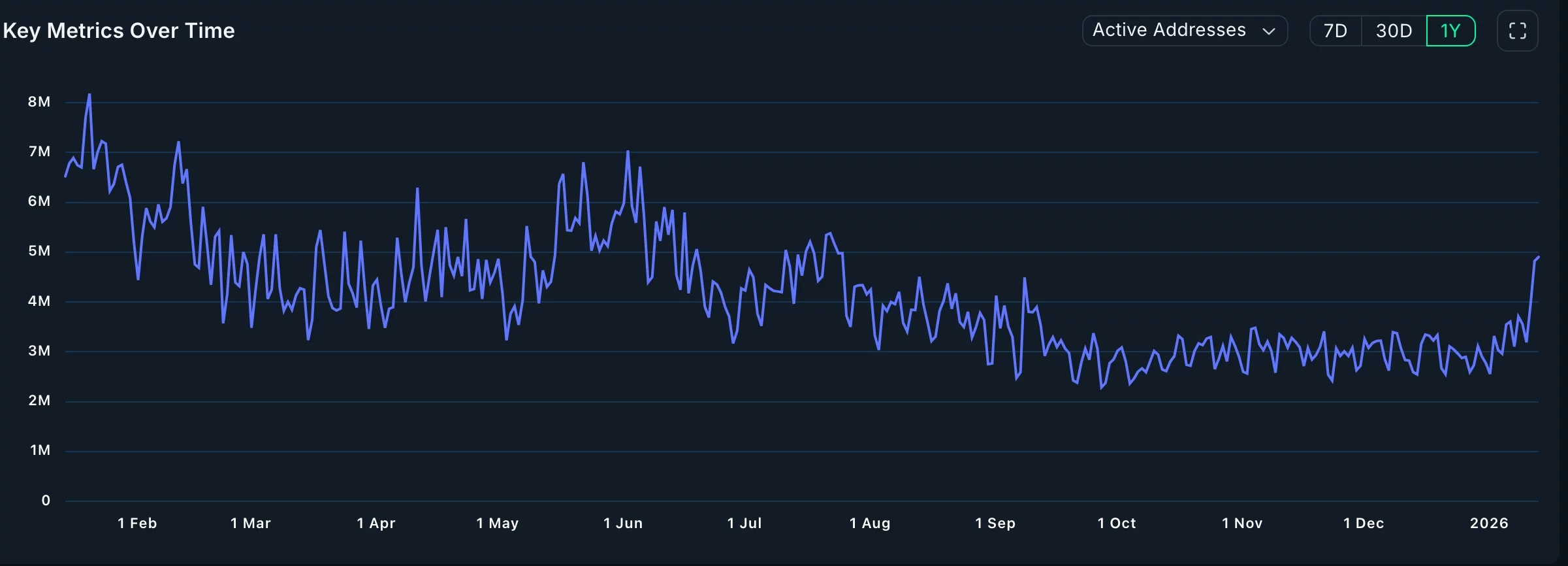Pick the 1 Aug date label
This screenshot has height=566, width=1568.
[870, 523]
